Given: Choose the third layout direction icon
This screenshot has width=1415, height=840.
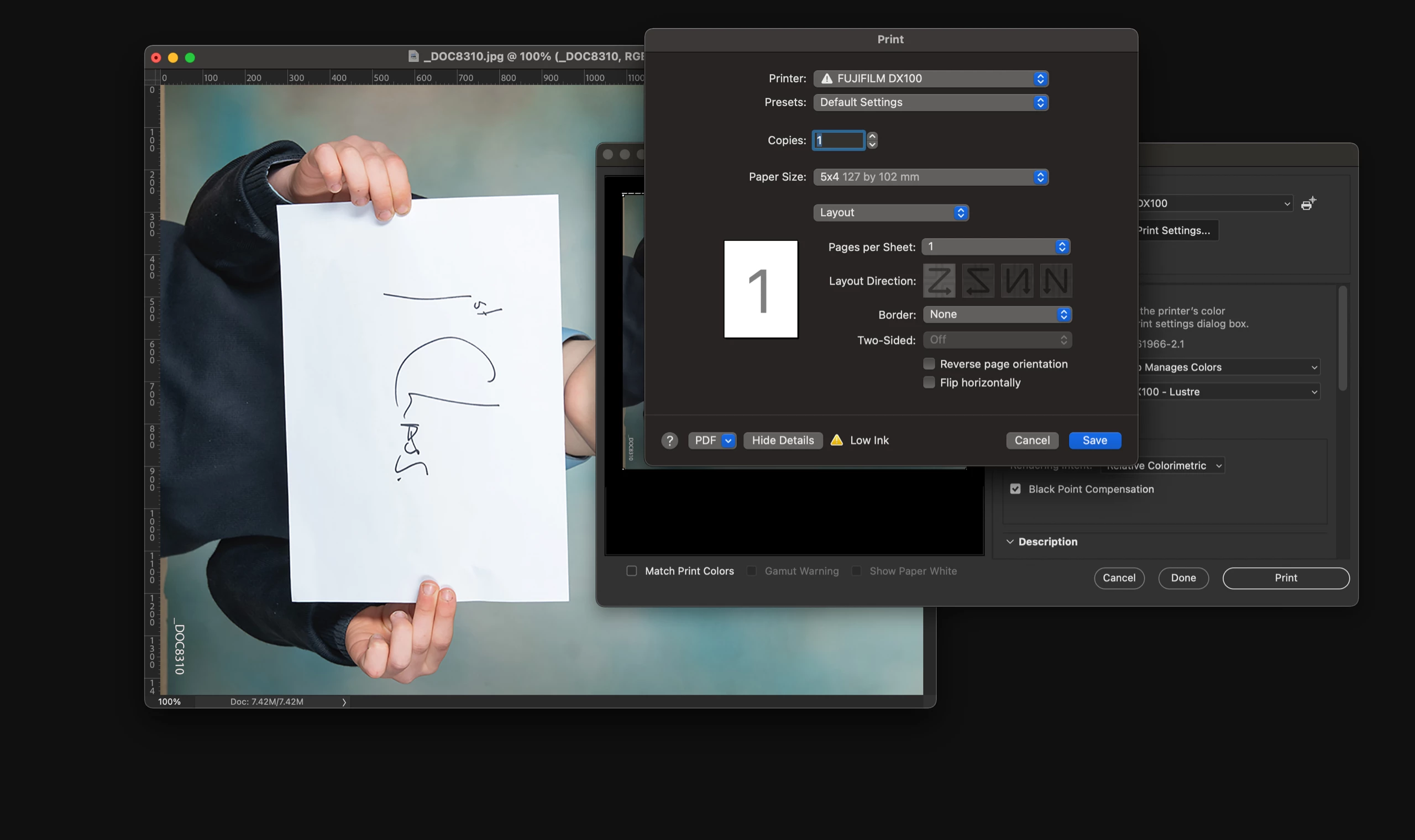Looking at the screenshot, I should pyautogui.click(x=1016, y=281).
